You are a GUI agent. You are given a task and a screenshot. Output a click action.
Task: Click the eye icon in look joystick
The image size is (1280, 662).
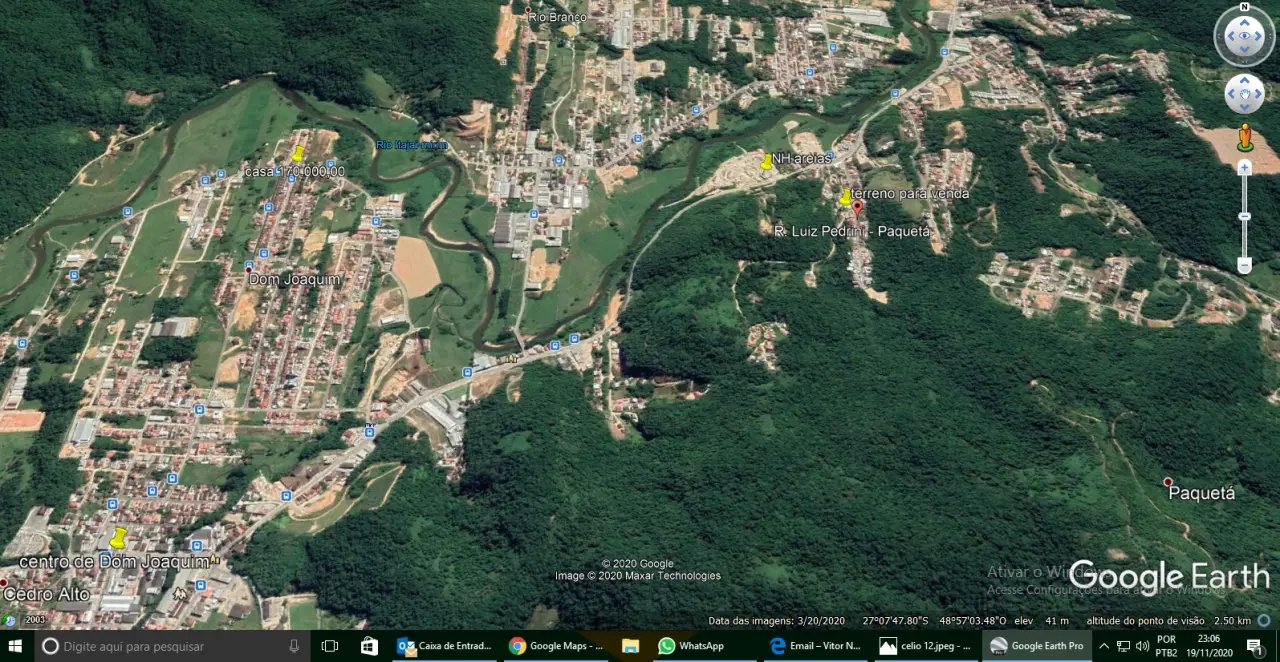coord(1244,37)
